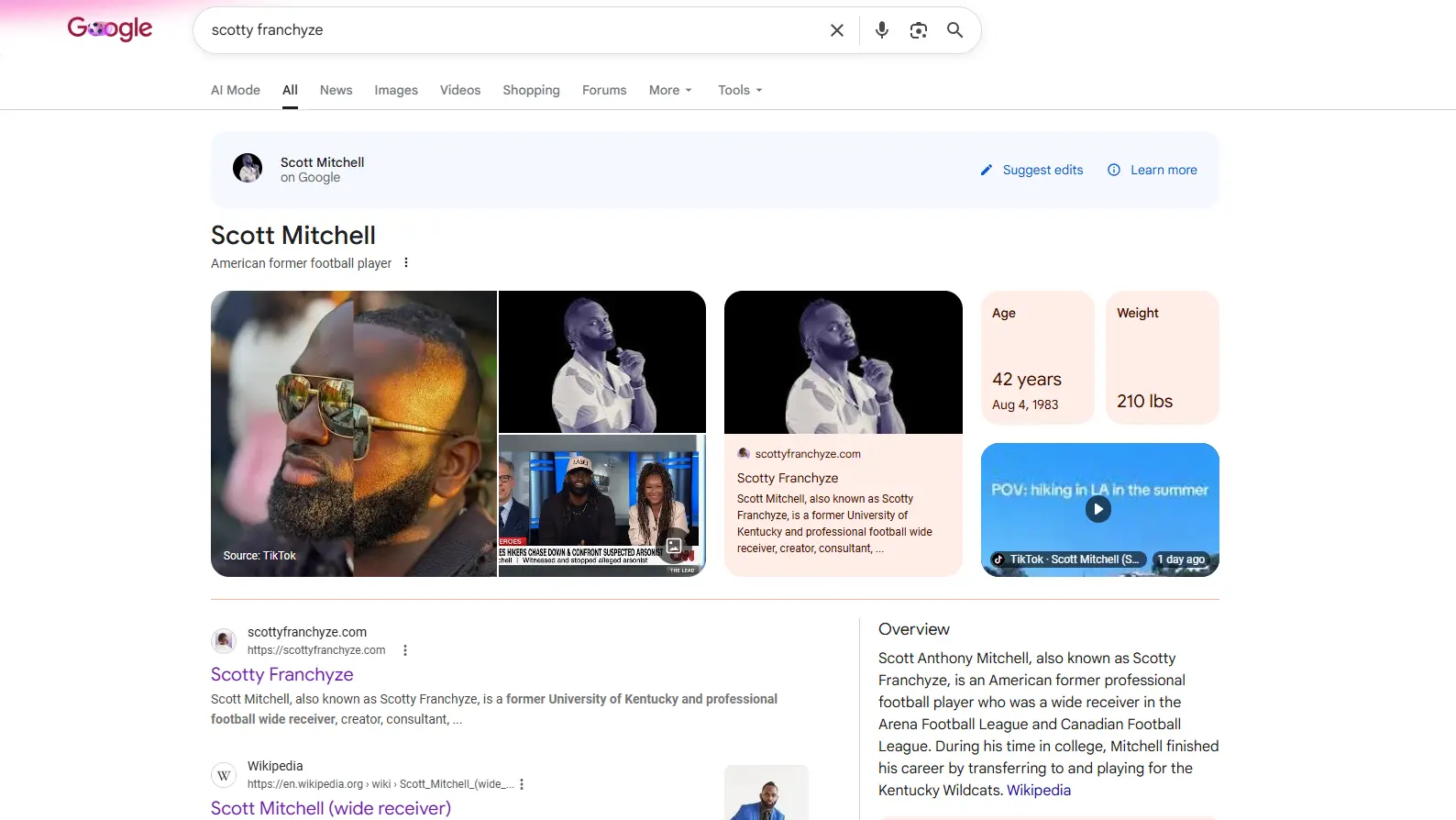Viewport: 1456px width, 820px height.
Task: Click the image gallery icon on CNN thumbnail
Action: pos(674,546)
